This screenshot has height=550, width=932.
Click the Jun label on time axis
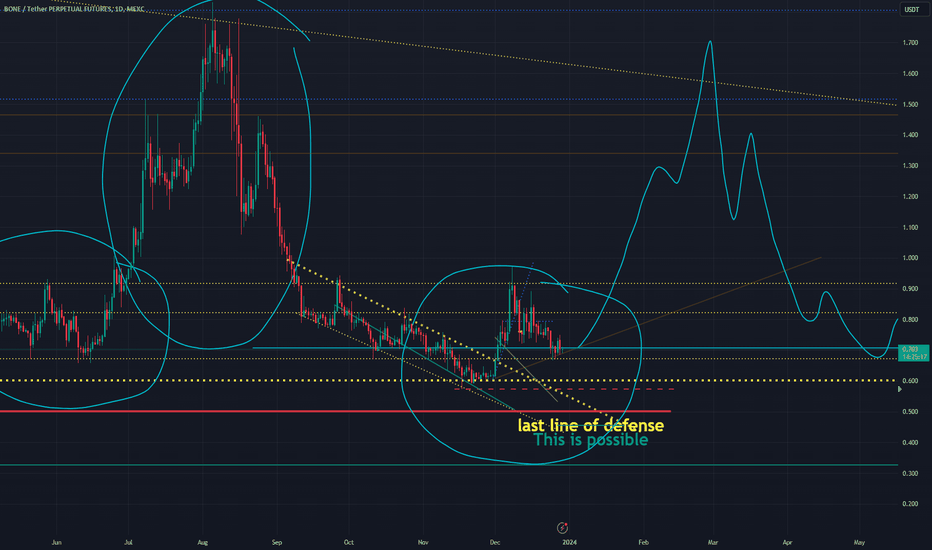(56, 542)
